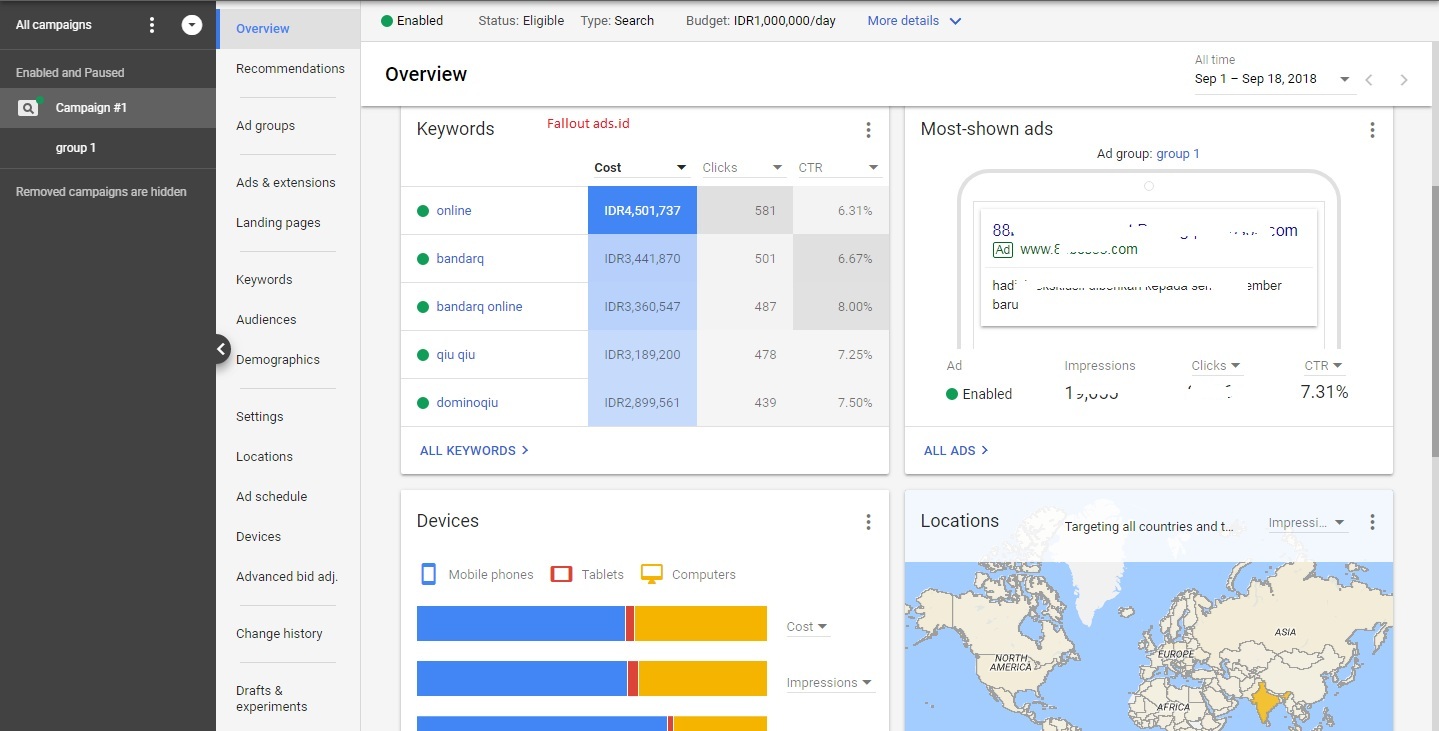
Task: Open the Locations navigation page
Action: point(264,457)
